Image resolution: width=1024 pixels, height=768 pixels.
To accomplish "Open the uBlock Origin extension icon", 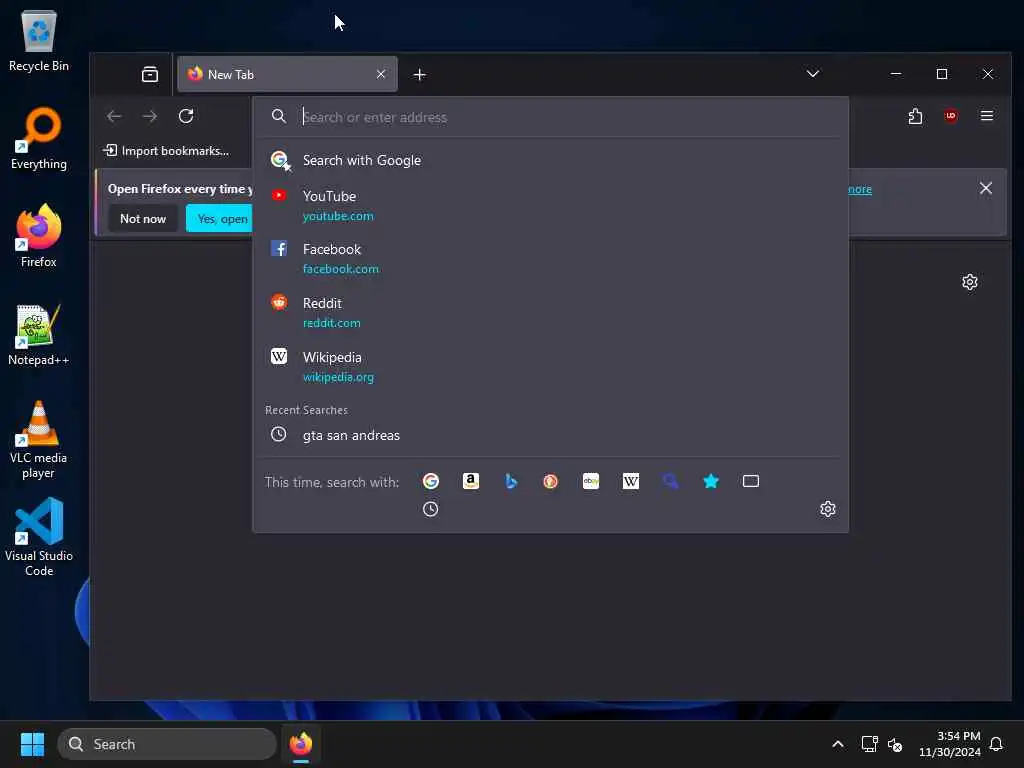I will click(951, 116).
